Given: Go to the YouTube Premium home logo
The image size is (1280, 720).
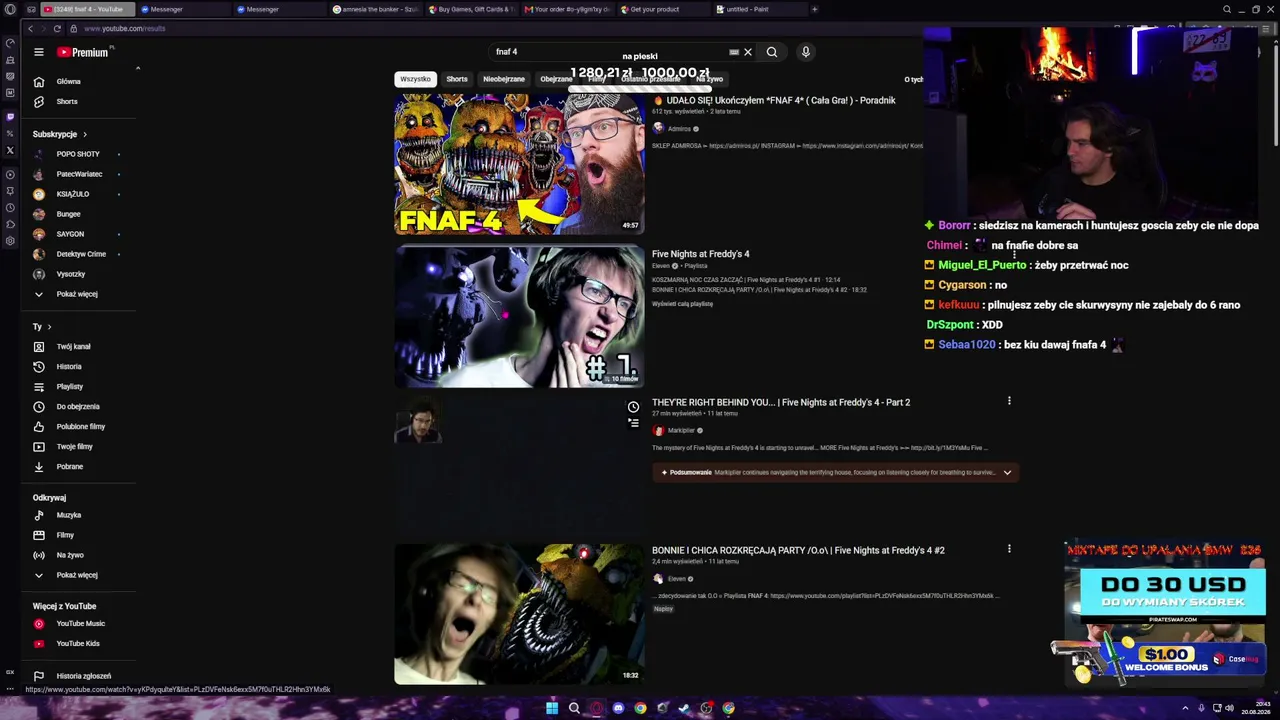Looking at the screenshot, I should point(83,52).
